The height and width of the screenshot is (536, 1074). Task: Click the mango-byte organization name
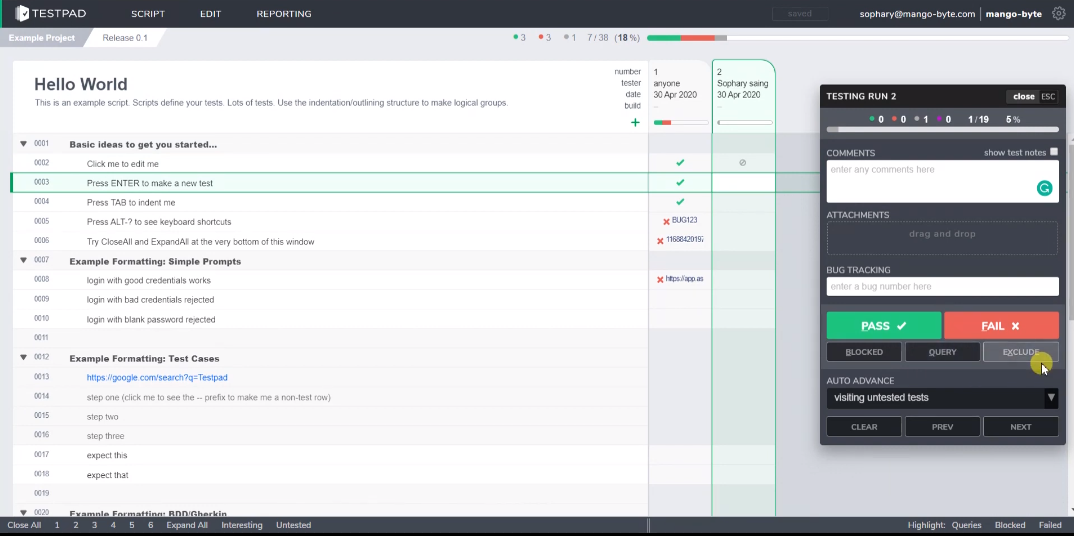[1014, 14]
